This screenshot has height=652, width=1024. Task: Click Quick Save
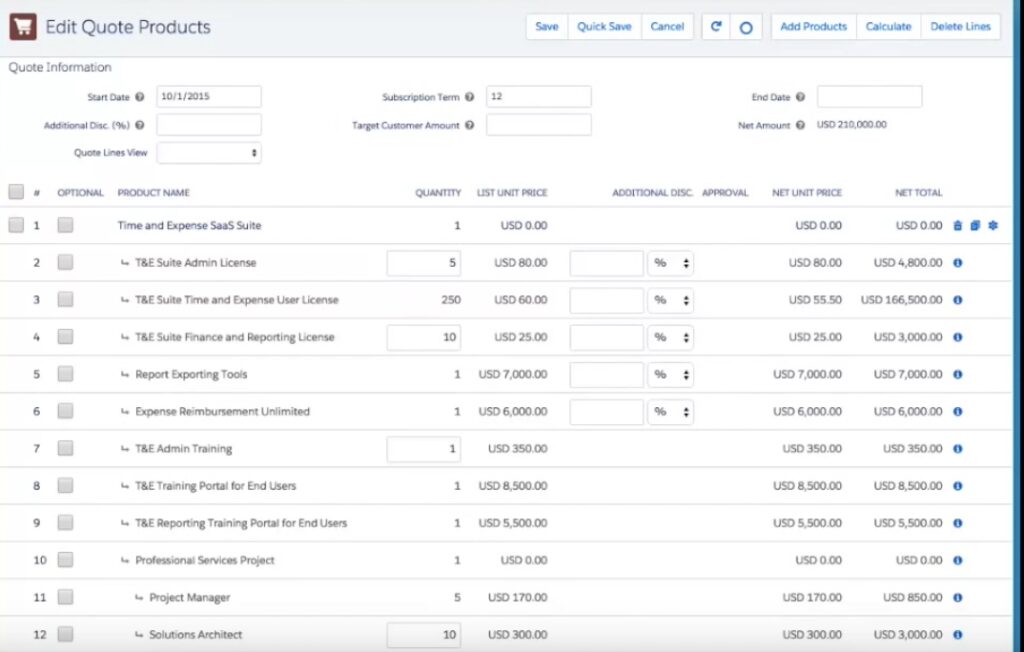tap(604, 27)
